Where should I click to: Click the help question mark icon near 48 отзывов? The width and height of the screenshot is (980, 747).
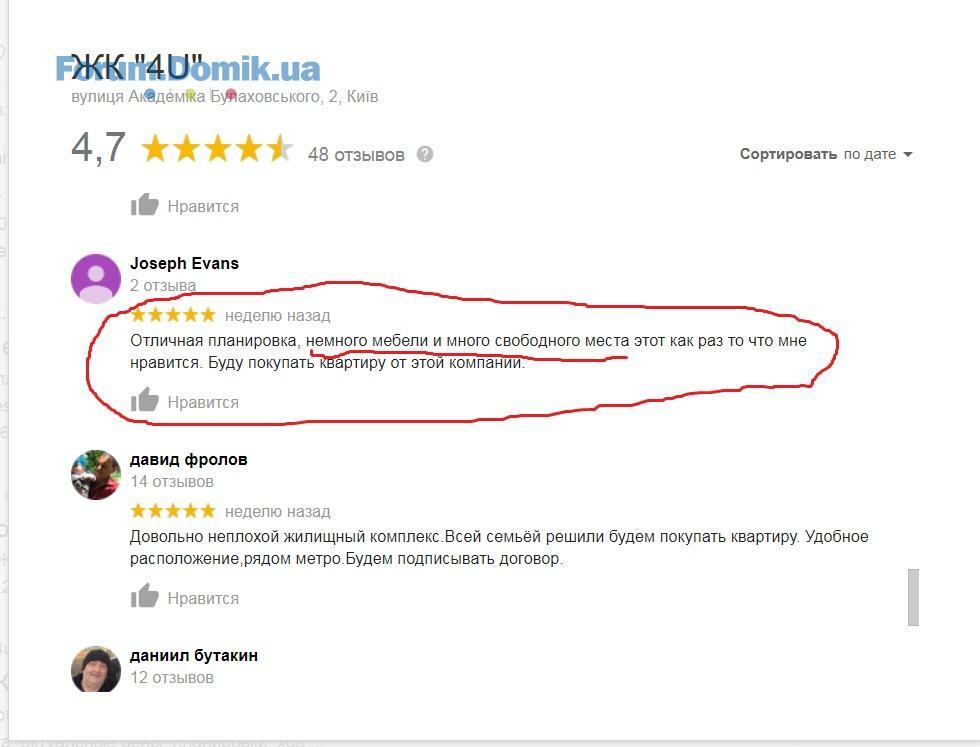(425, 154)
